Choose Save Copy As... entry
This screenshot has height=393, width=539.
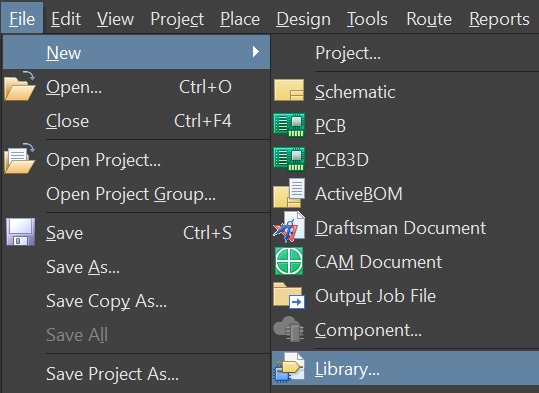pos(136,301)
